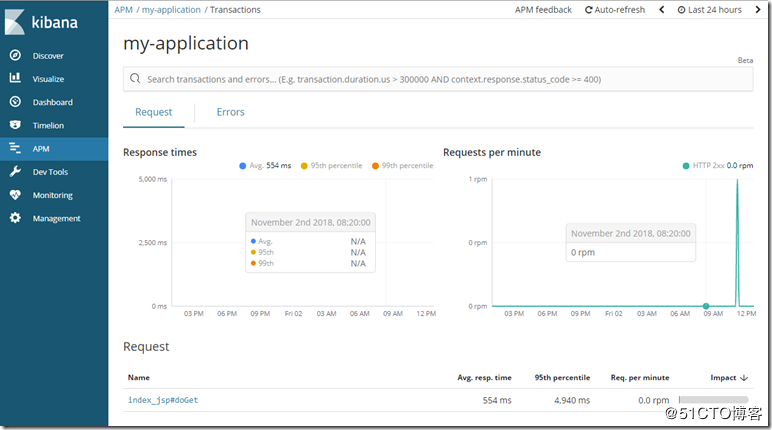Sort table by Avg. resp. time header
Viewport: 772px width, 430px height.
[x=484, y=377]
